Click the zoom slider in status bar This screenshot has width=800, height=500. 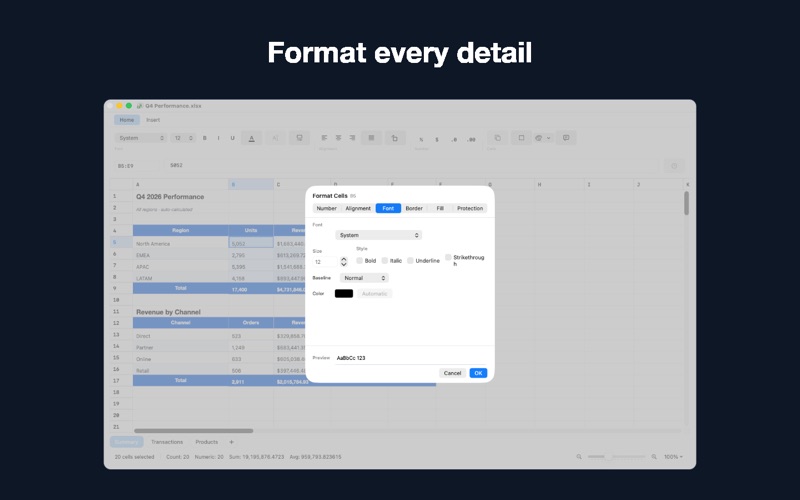616,457
